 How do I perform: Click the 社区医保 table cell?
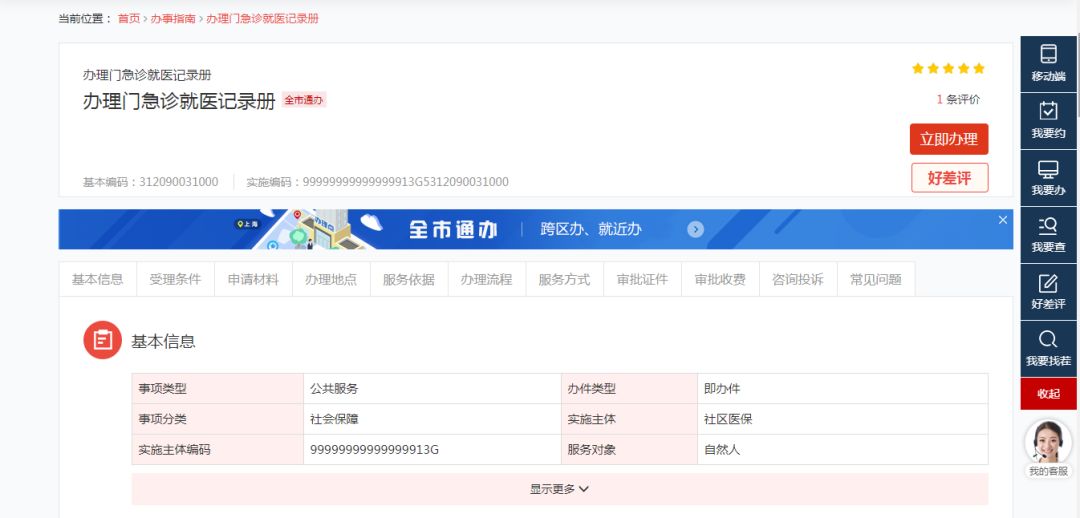(843, 419)
